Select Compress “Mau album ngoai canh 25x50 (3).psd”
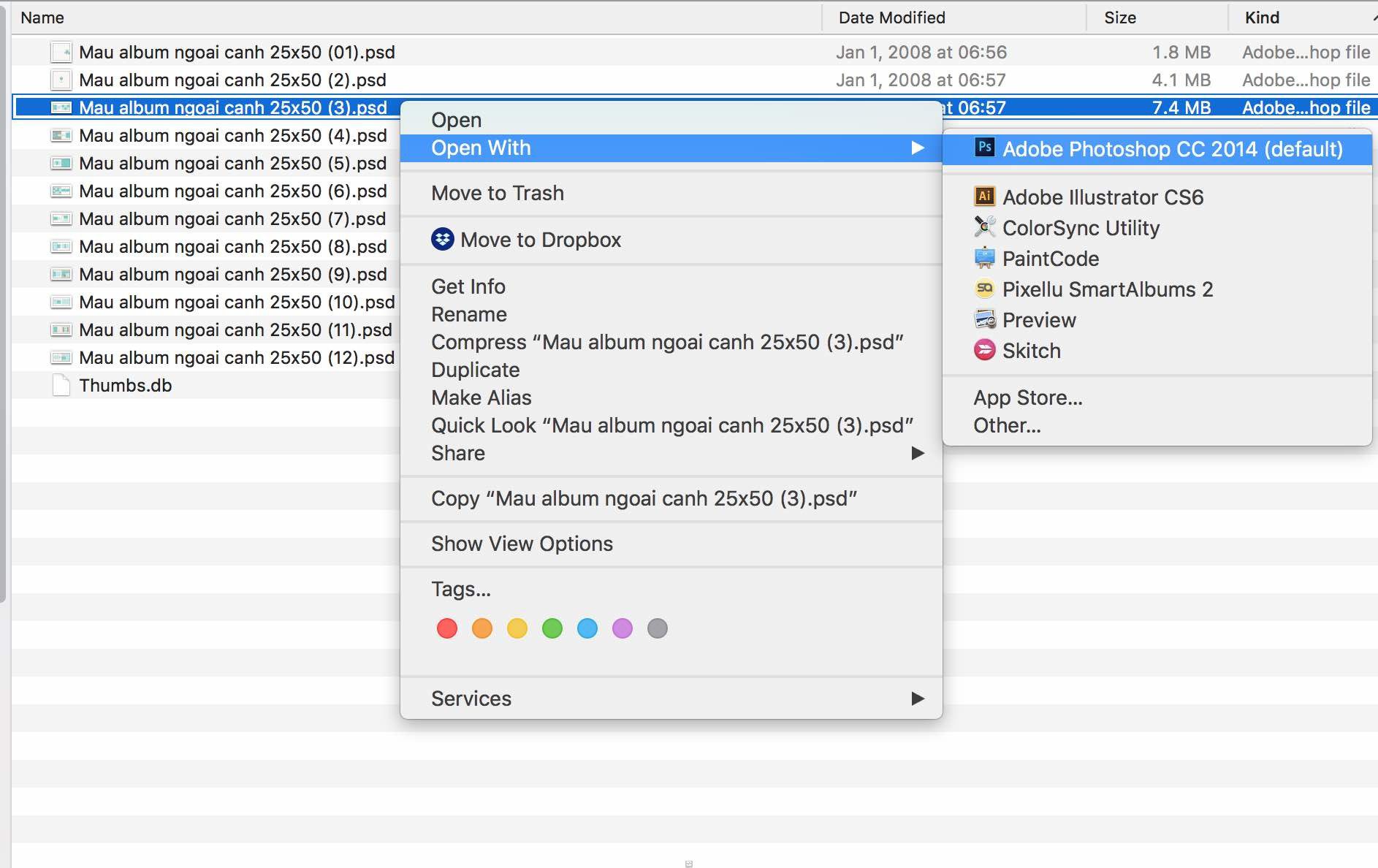 tap(671, 342)
